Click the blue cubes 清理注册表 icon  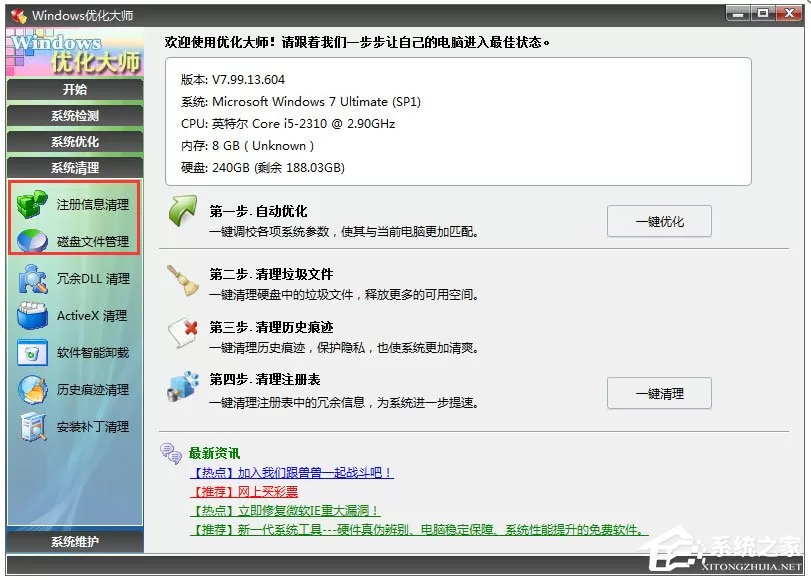[183, 386]
